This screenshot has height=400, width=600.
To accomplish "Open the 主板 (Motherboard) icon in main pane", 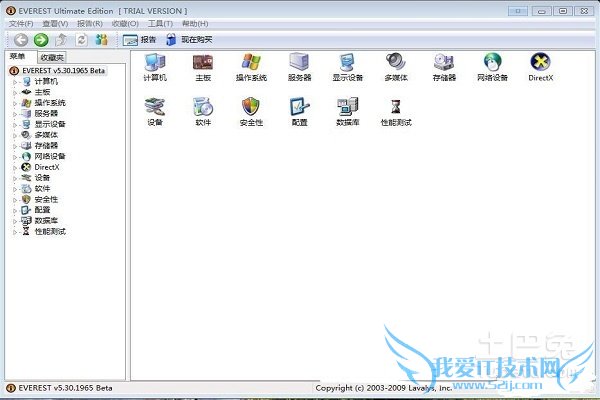I will click(203, 67).
